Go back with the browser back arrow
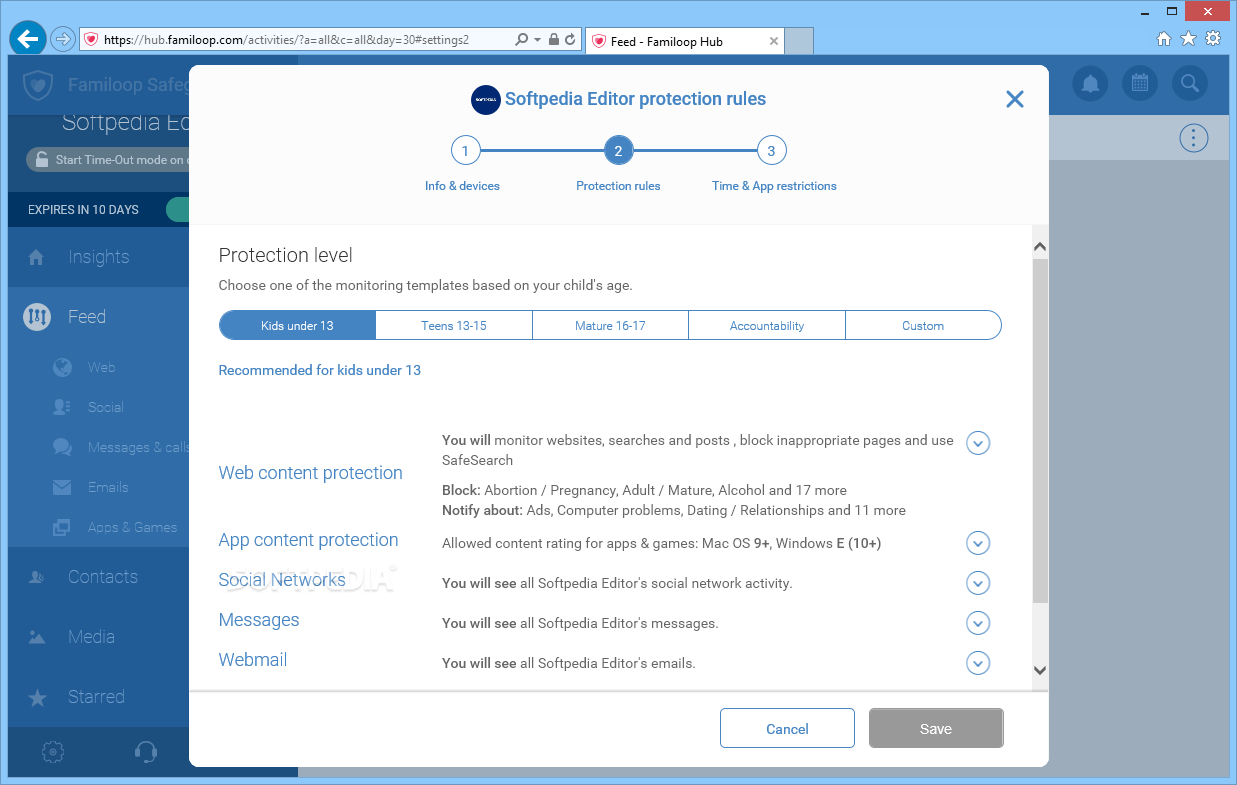Viewport: 1237px width, 785px height. 28,39
